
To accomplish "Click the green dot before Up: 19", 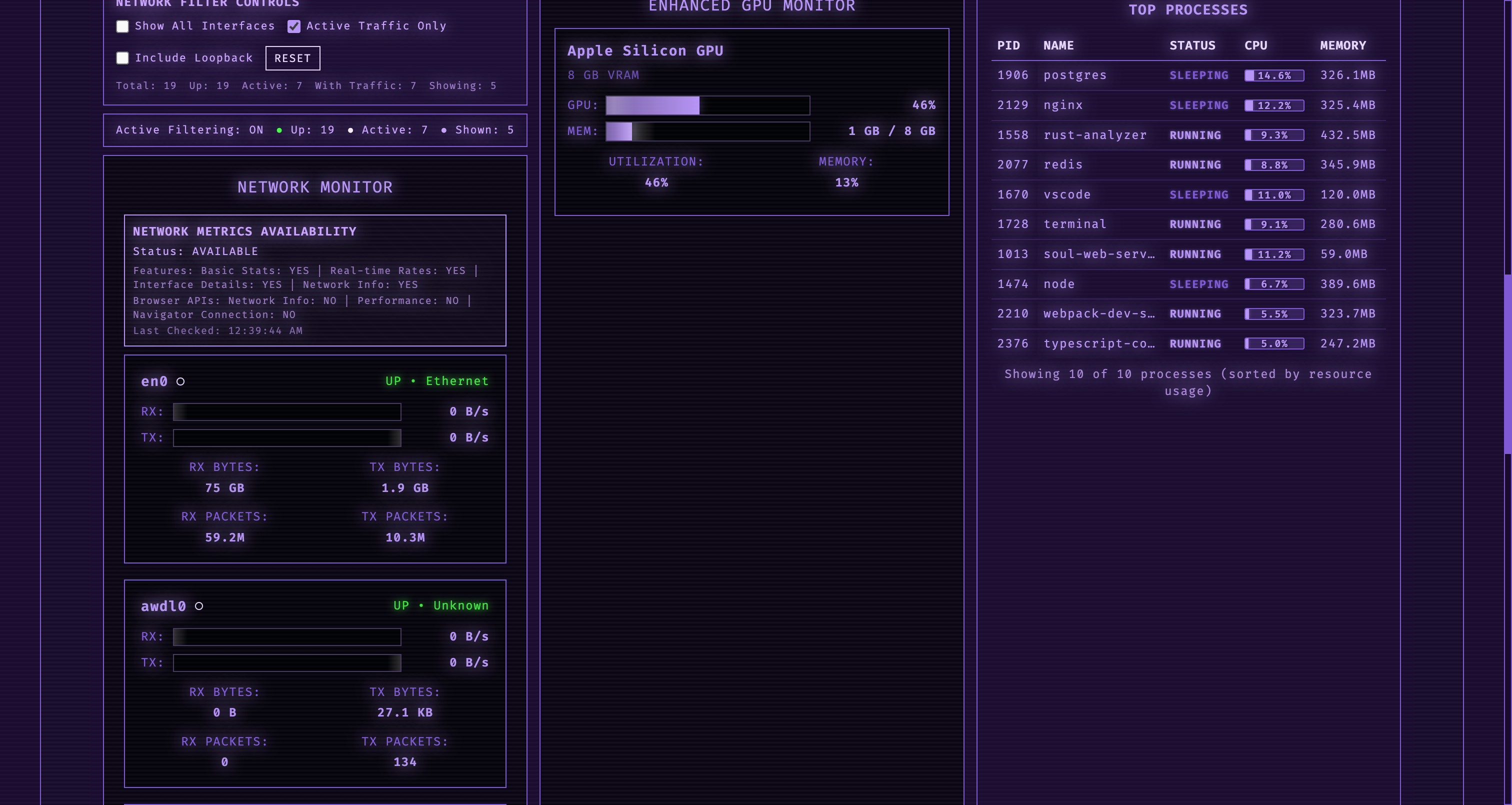I will pos(279,130).
